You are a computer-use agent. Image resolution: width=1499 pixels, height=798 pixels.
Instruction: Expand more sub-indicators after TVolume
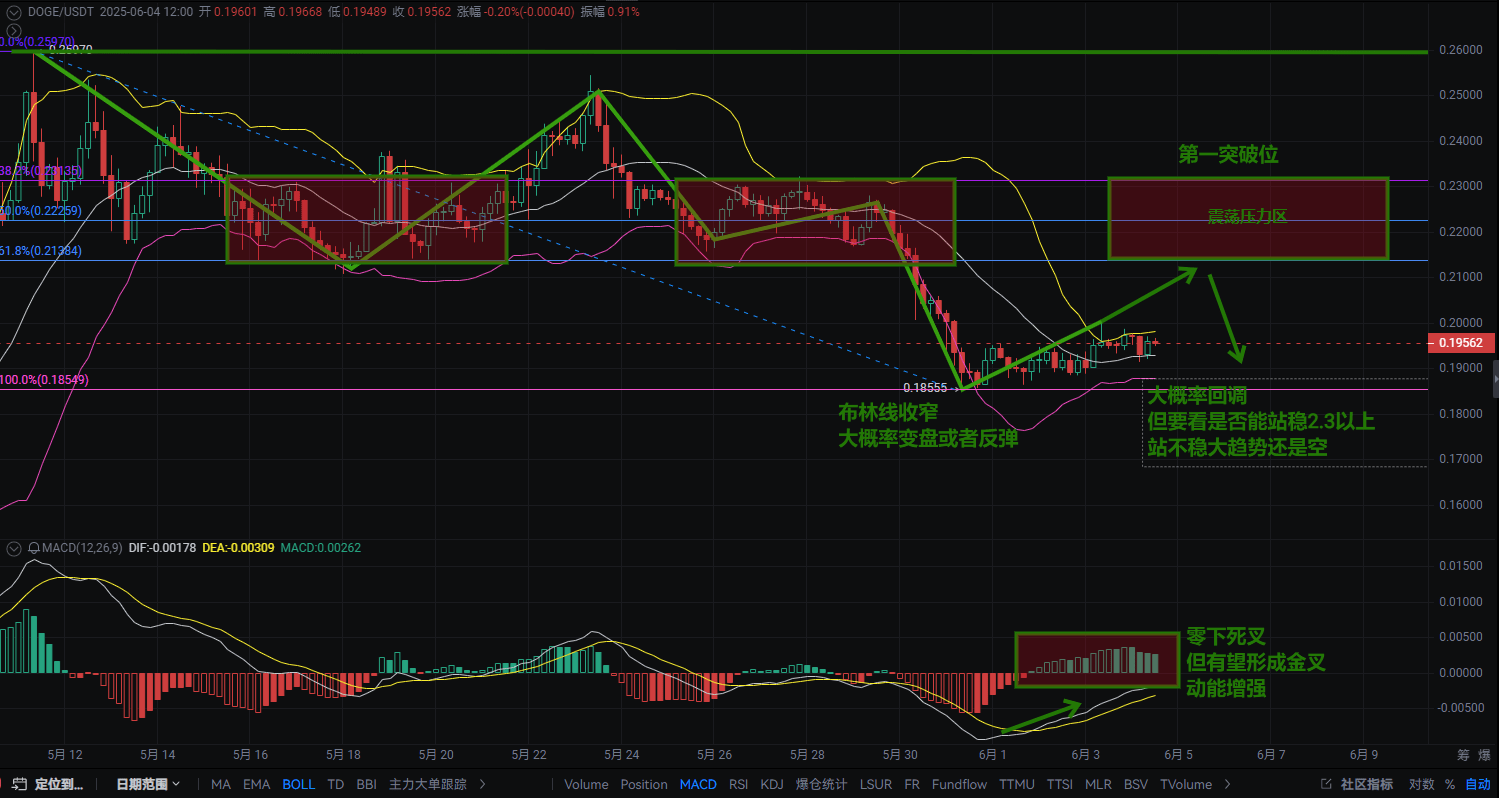(x=1227, y=784)
